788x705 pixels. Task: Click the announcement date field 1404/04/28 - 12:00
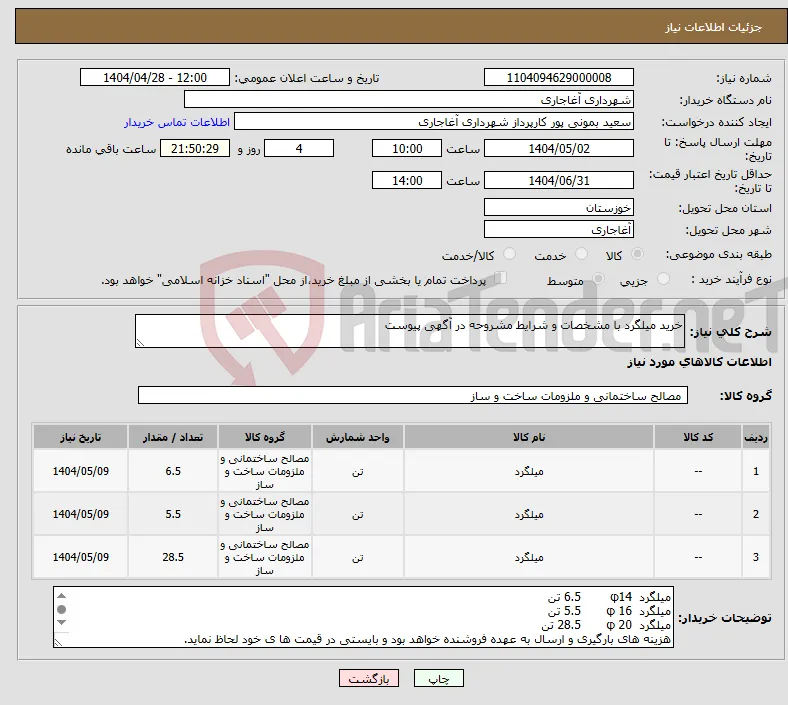(x=155, y=77)
